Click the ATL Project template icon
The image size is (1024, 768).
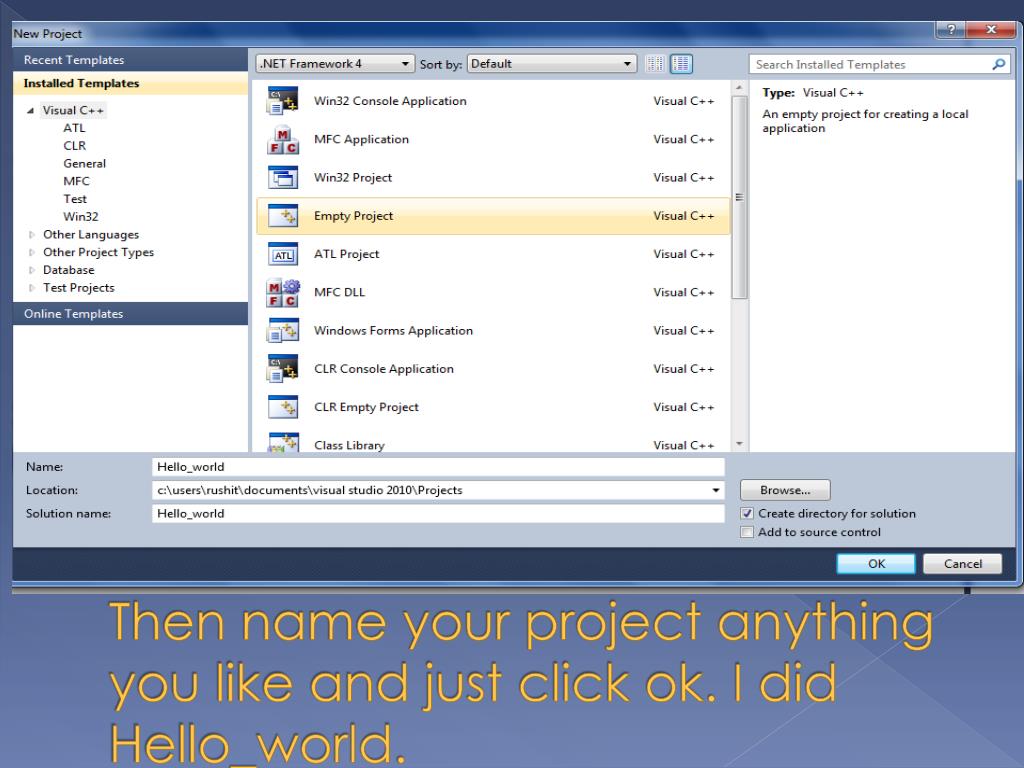283,254
